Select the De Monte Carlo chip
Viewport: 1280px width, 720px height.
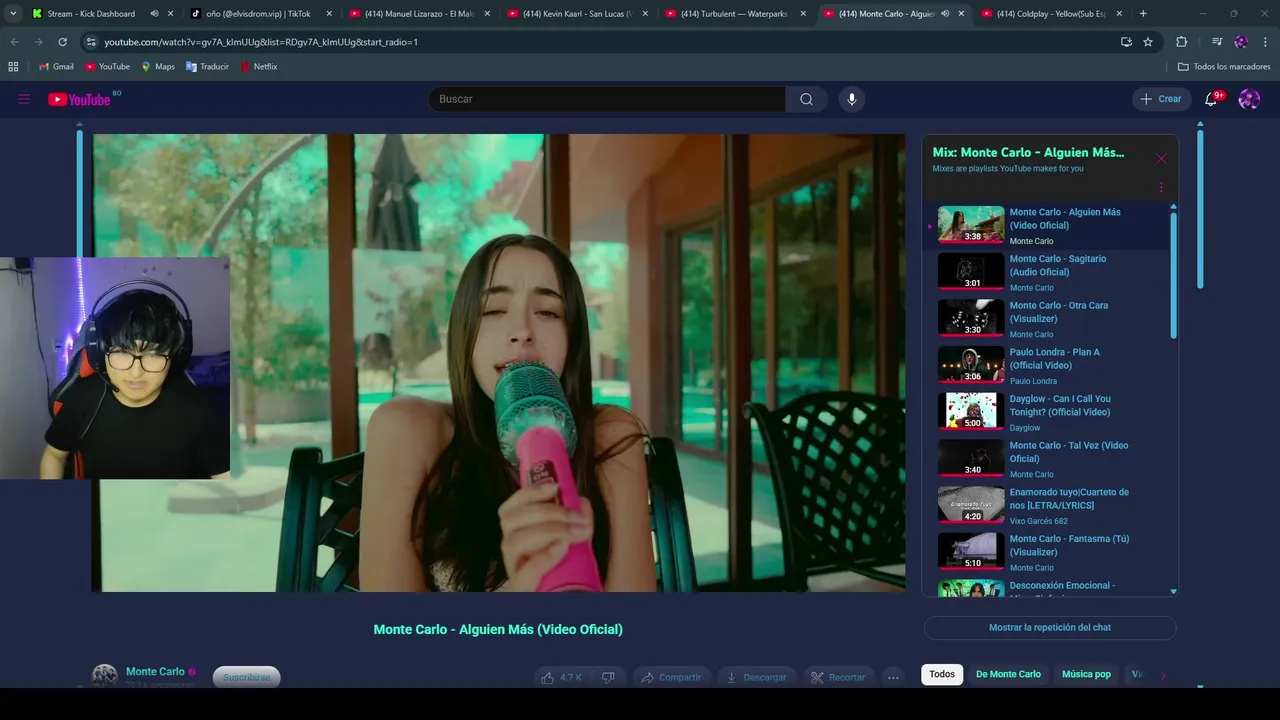[1008, 674]
